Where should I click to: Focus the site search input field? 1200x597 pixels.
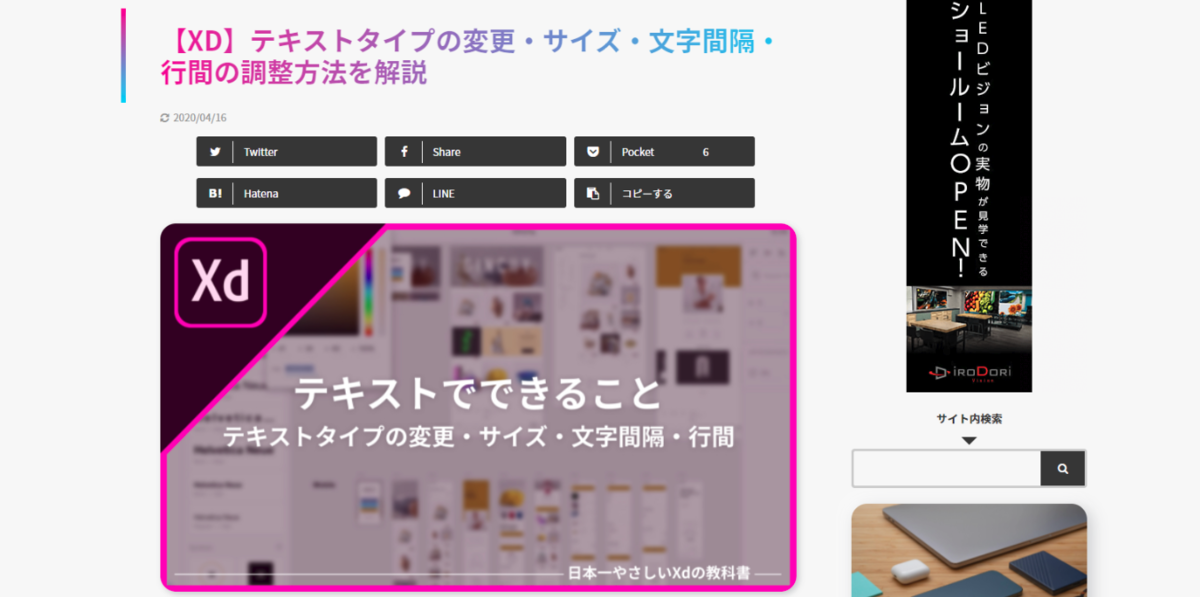pos(947,468)
